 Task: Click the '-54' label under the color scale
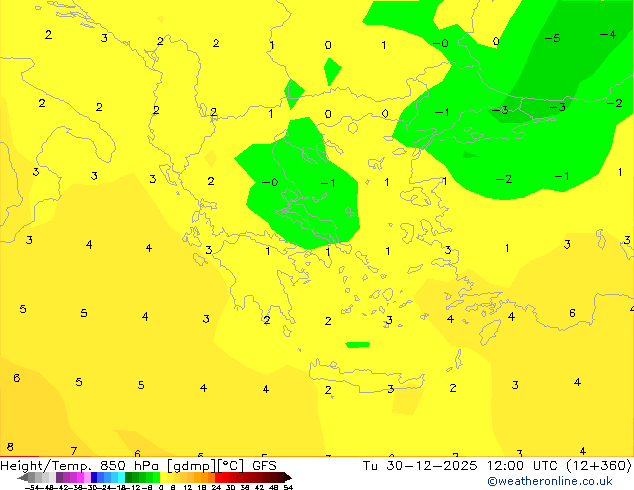[33, 487]
